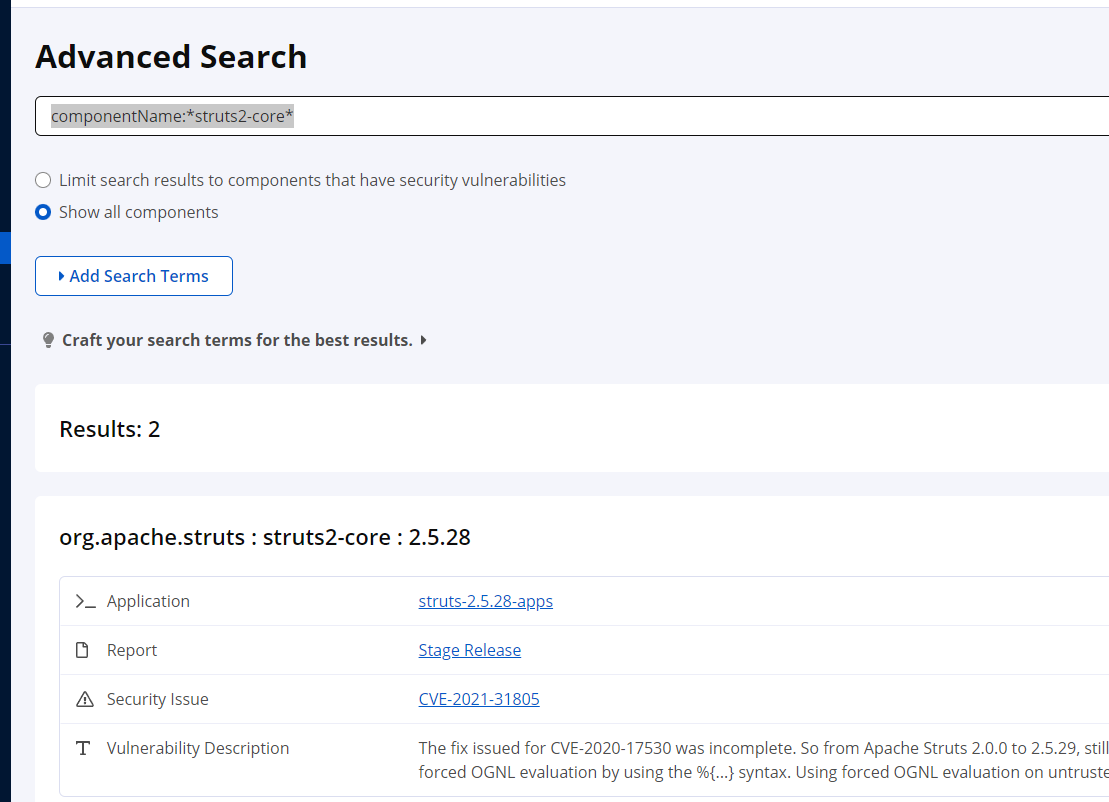Click the componentName search query field
1109x802 pixels.
click(570, 116)
